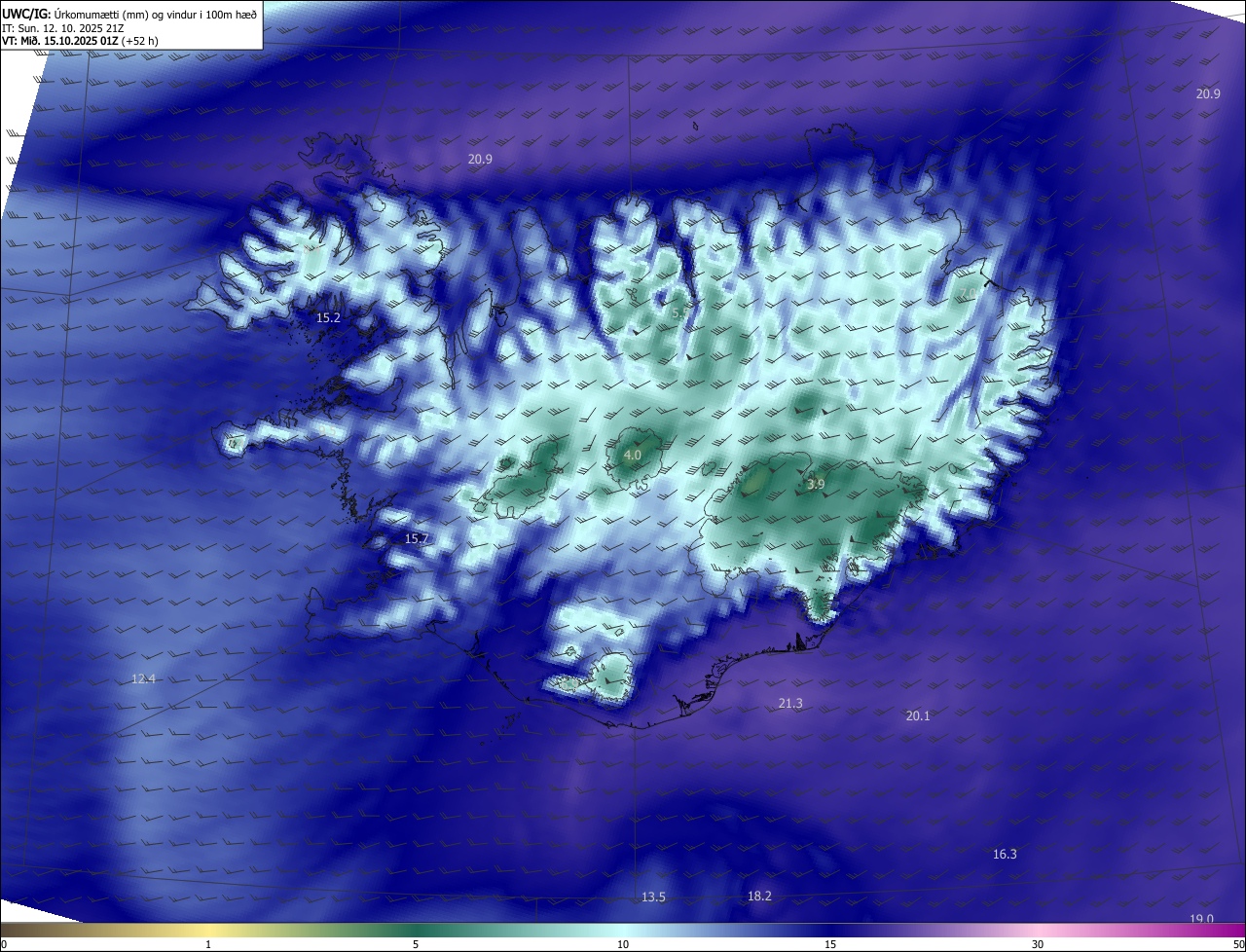Click the 5.5 value in northern Iceland
The width and height of the screenshot is (1246, 952).
(679, 312)
